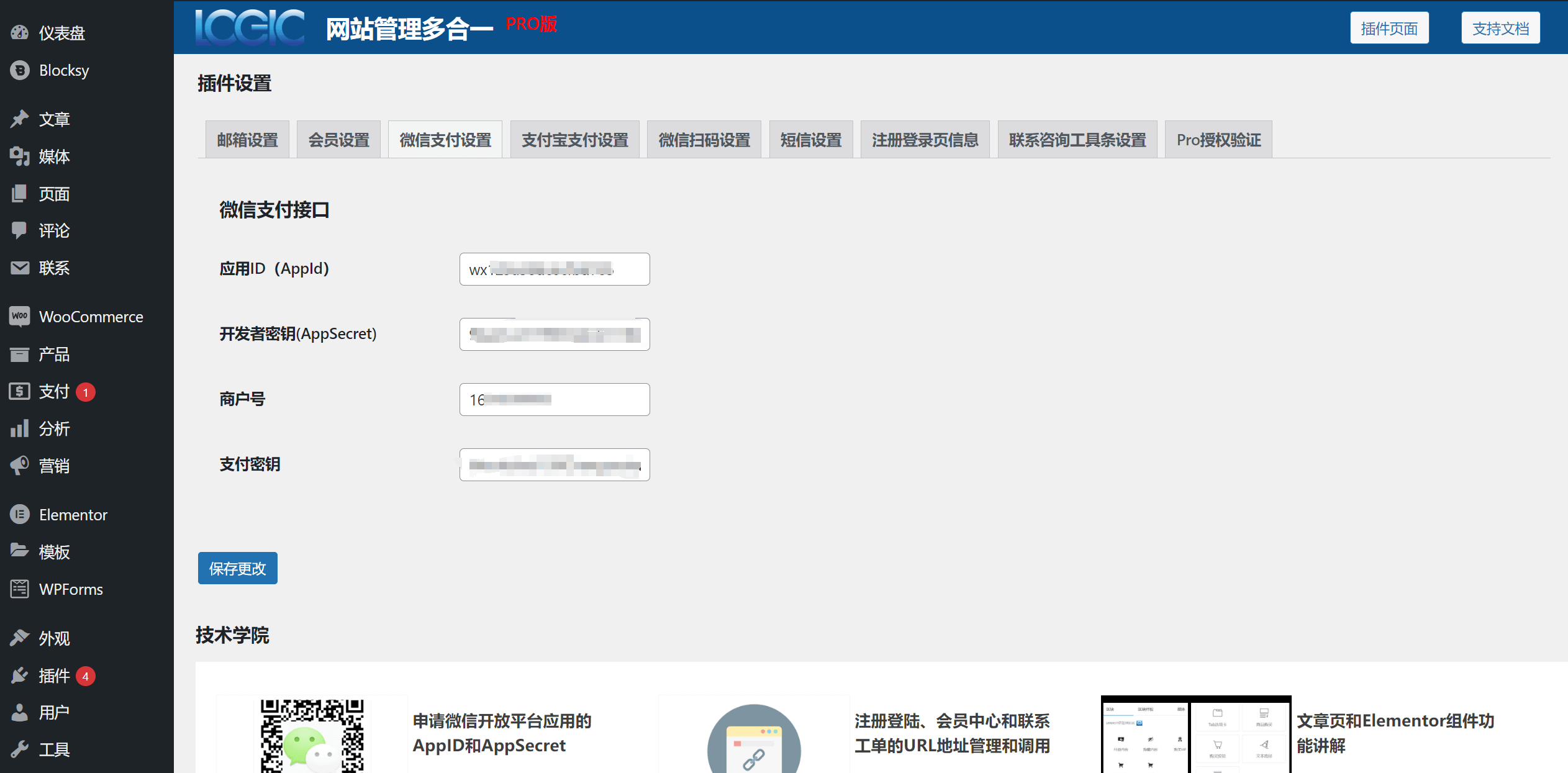Open 营销 marketing megaphone icon
Viewport: 1568px width, 773px height.
click(x=20, y=466)
